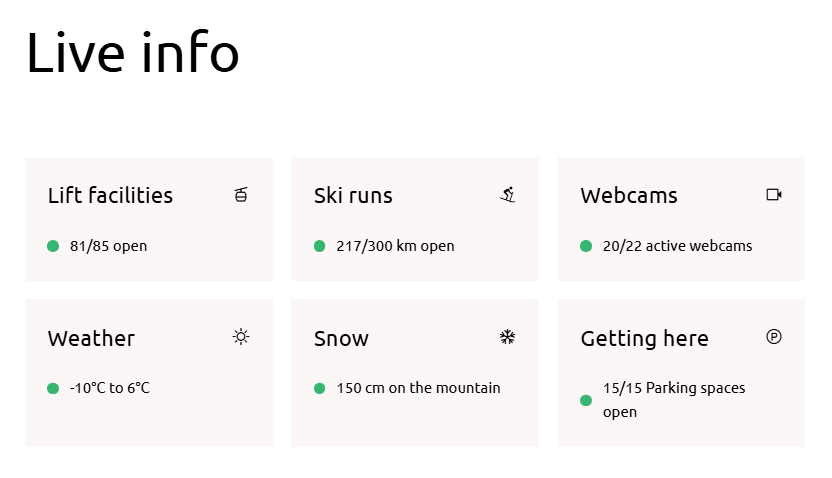
Task: Click the gondola lift icon
Action: [241, 194]
